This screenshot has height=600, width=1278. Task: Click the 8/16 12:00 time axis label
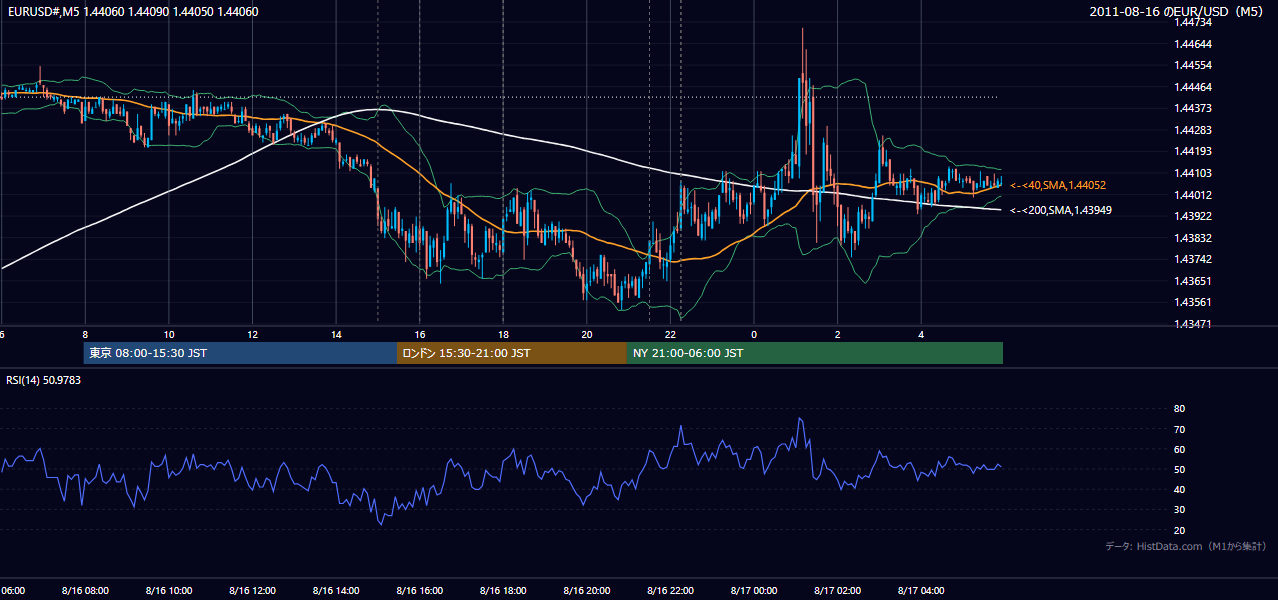point(252,590)
